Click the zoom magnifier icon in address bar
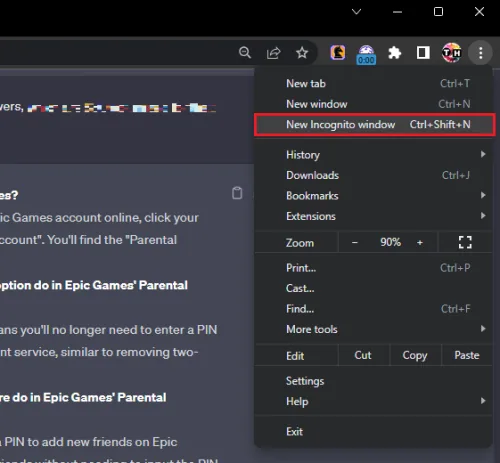Viewport: 500px width, 463px height. coord(245,53)
